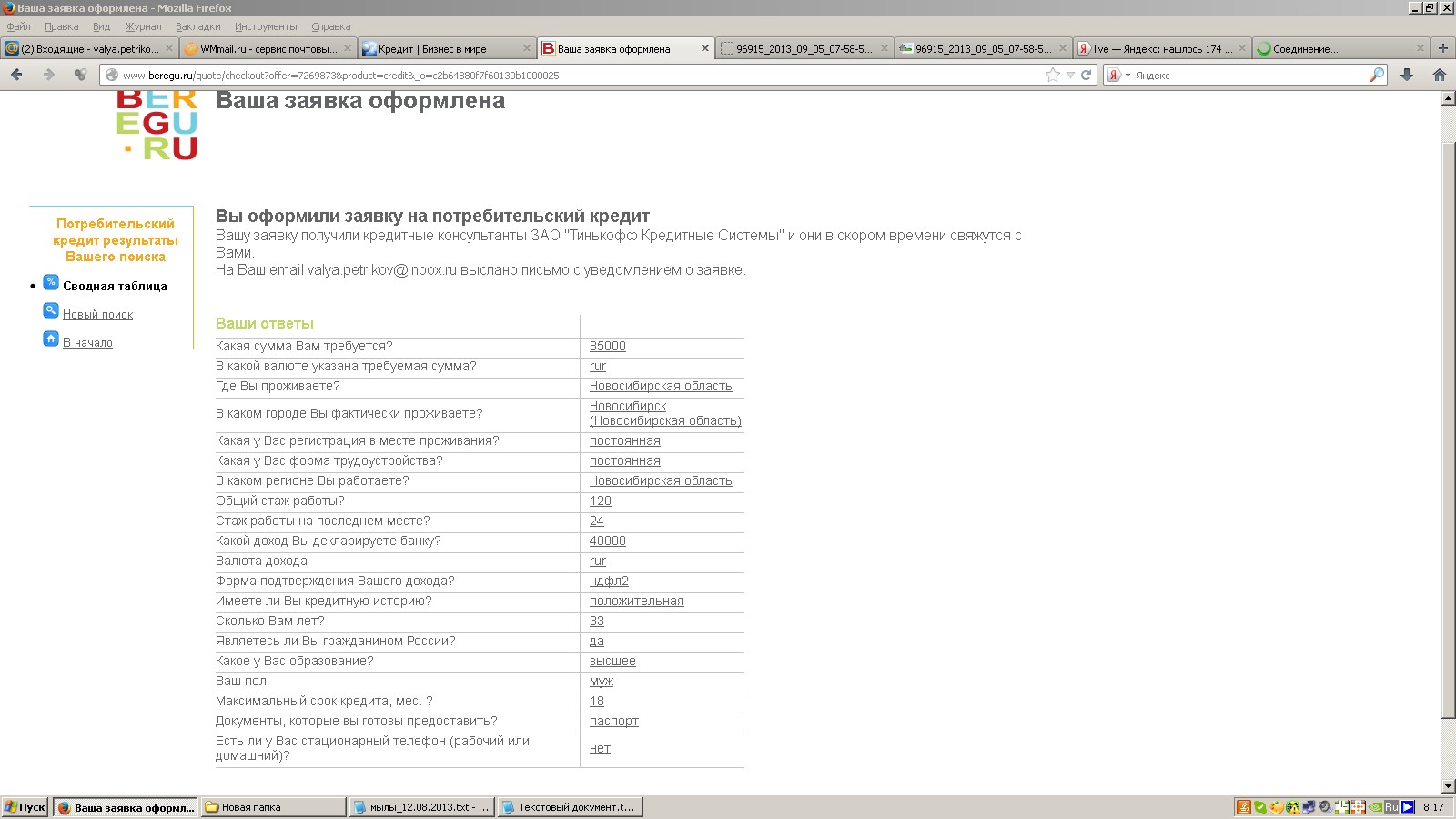The height and width of the screenshot is (819, 1456).
Task: Click the browser forward arrow
Action: pos(48,75)
